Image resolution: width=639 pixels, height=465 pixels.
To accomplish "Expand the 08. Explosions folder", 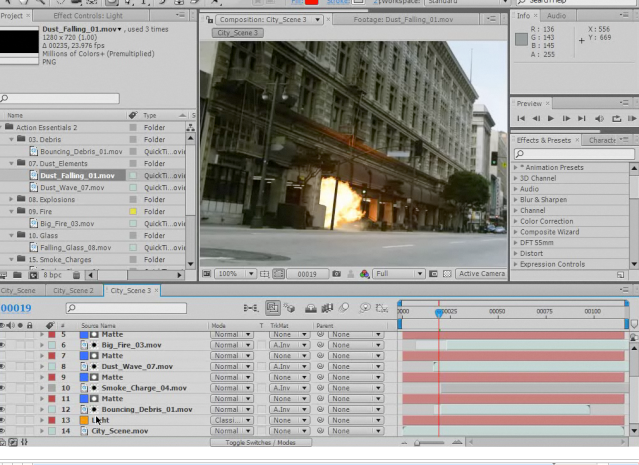I will point(12,199).
